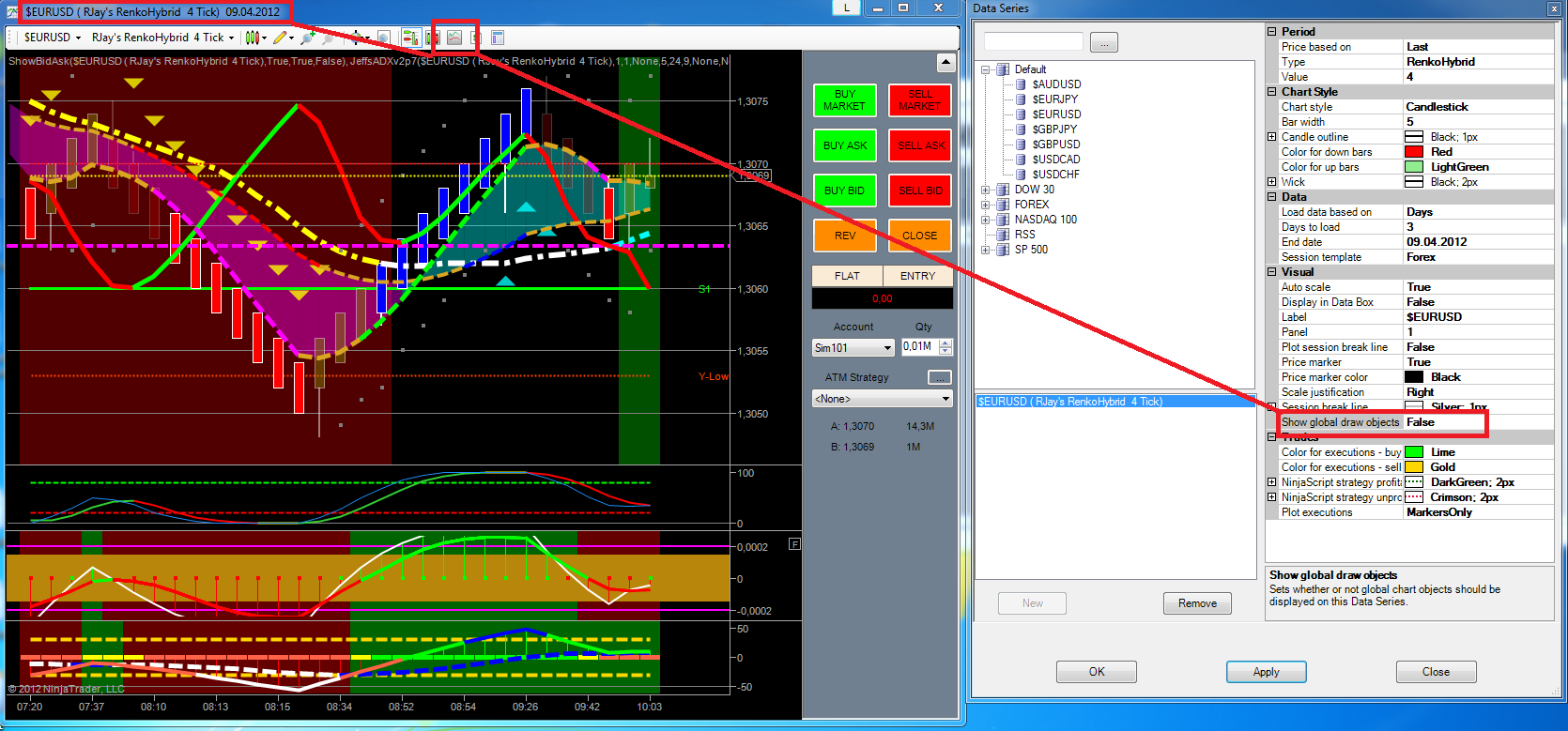This screenshot has height=731, width=1568.
Task: Click the orange REV button
Action: pyautogui.click(x=844, y=236)
